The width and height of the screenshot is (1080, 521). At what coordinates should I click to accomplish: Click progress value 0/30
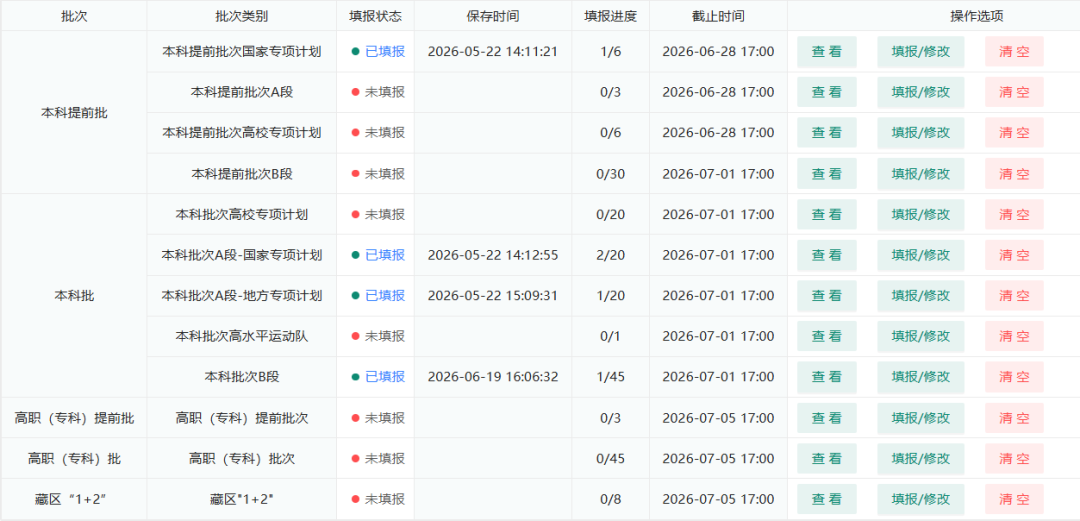point(610,174)
